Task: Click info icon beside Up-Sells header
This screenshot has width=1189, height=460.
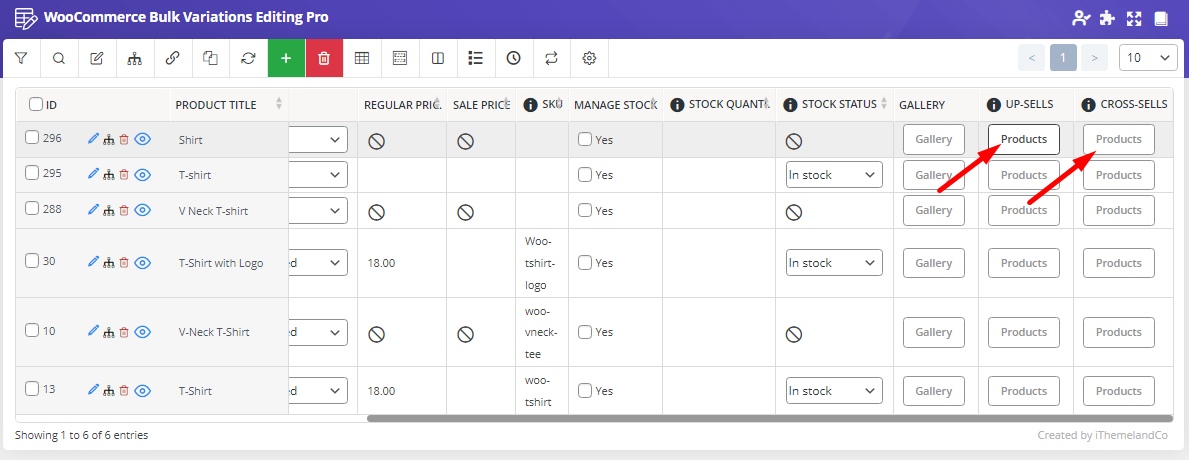Action: [992, 105]
